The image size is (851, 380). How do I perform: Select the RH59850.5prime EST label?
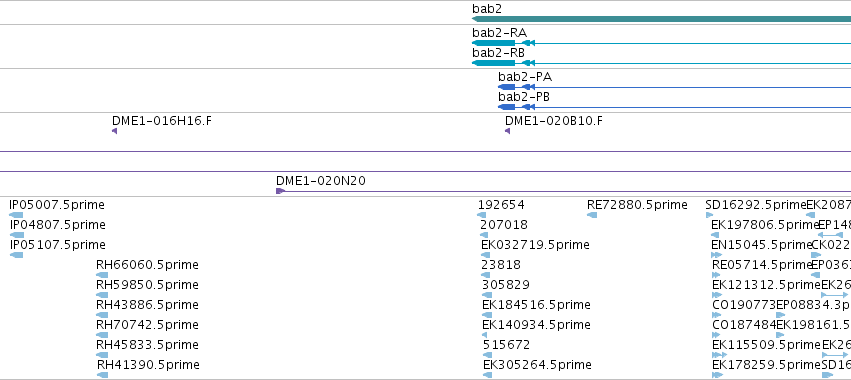147,285
